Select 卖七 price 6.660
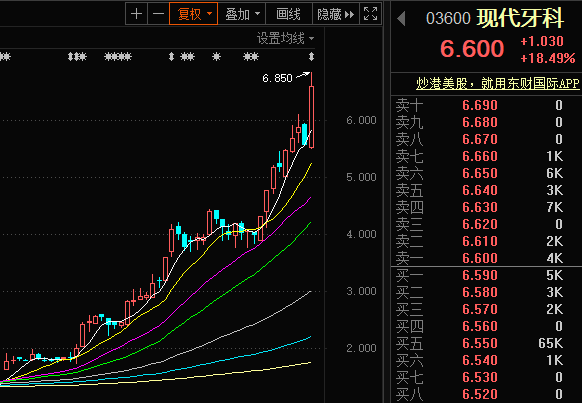 point(480,156)
